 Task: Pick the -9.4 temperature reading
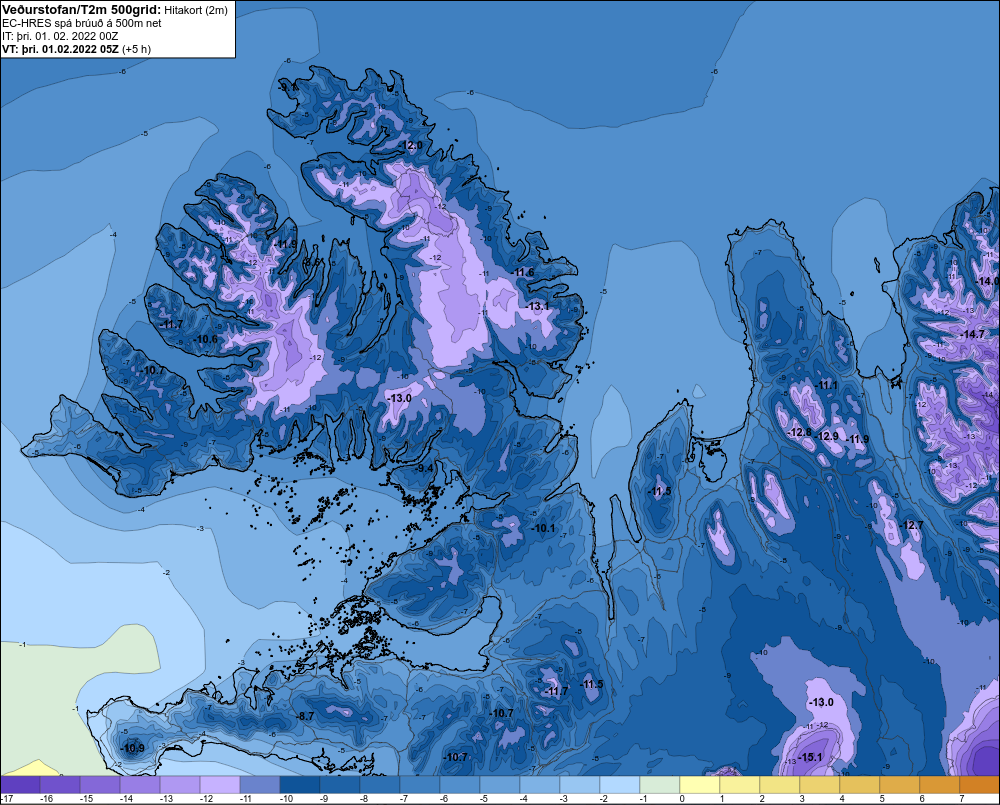tap(423, 468)
